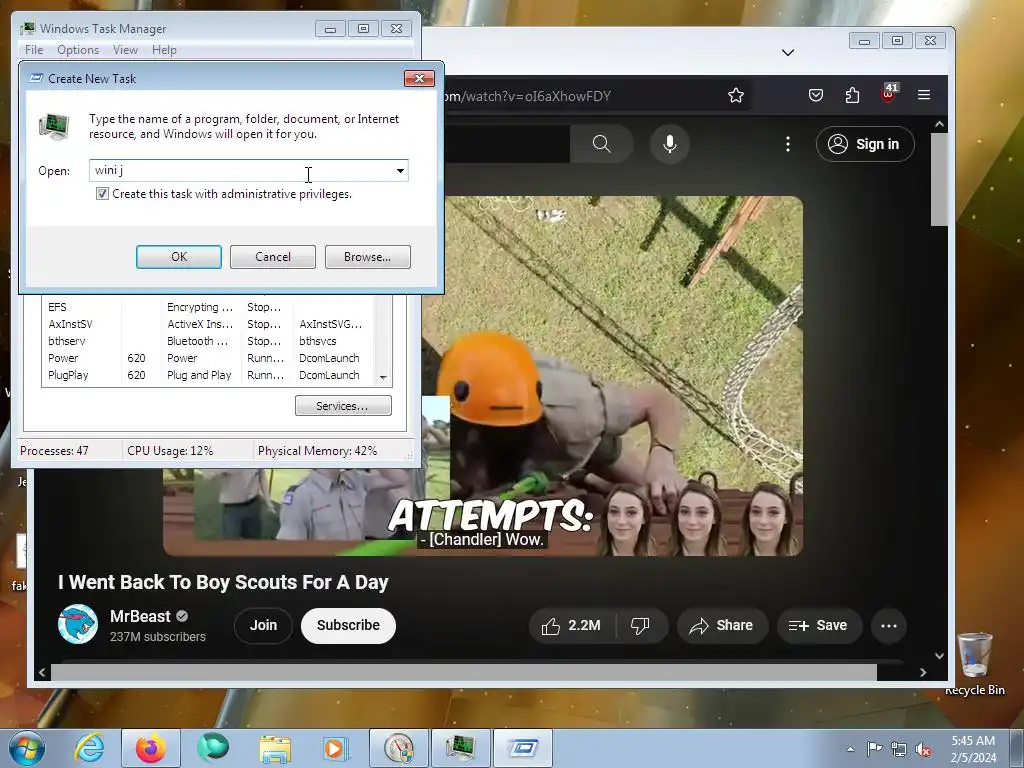Open the Pocket save icon in Firefox
Image resolution: width=1024 pixels, height=768 pixels.
click(x=816, y=95)
